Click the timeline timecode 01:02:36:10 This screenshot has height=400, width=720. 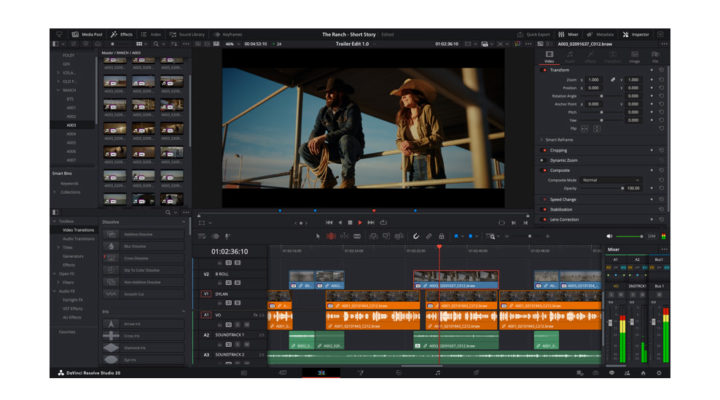click(230, 252)
